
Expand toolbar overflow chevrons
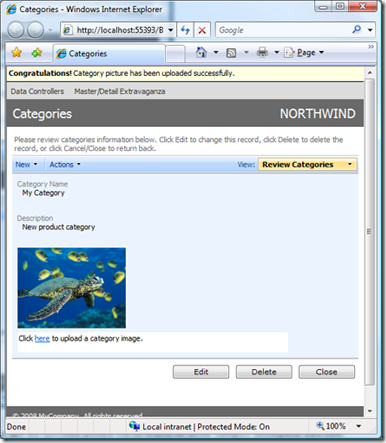pos(371,47)
